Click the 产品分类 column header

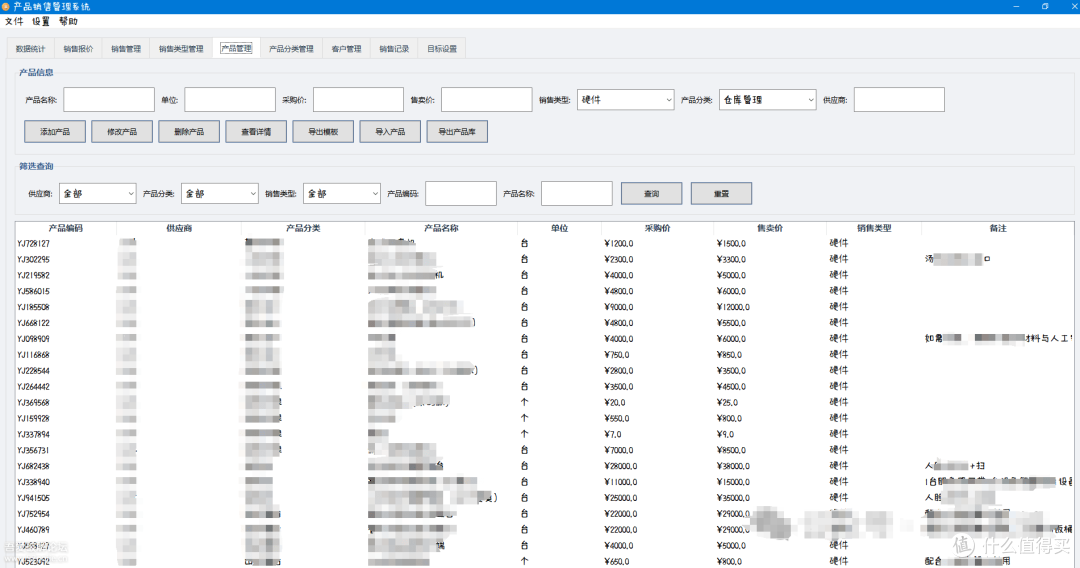click(x=303, y=229)
